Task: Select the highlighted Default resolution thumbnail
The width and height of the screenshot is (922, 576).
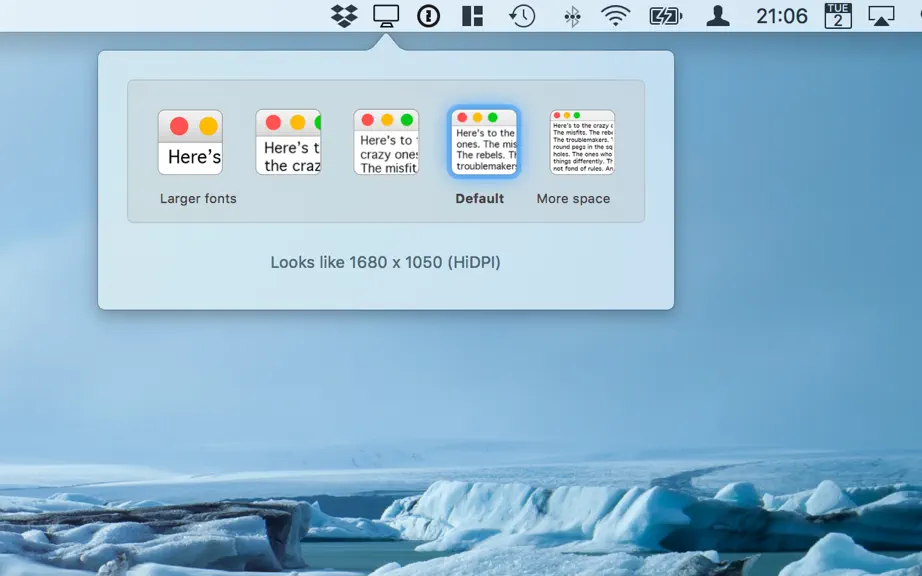Action: pyautogui.click(x=484, y=142)
